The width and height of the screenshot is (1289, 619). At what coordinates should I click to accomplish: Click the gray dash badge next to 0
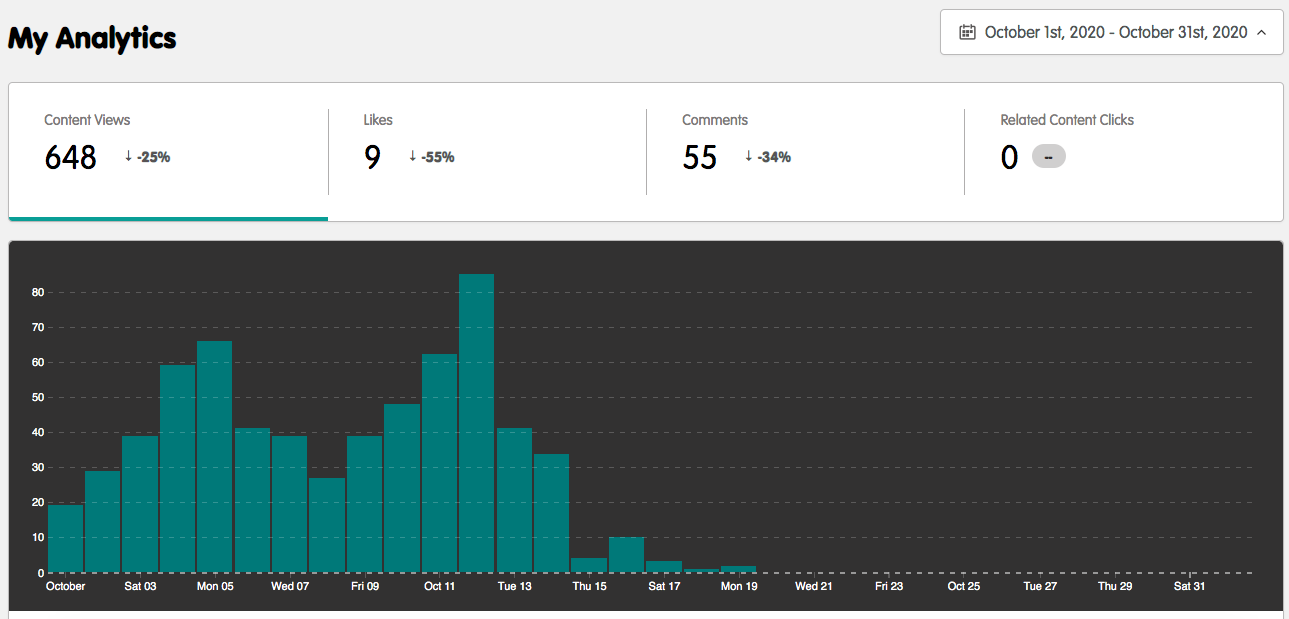coord(1048,157)
